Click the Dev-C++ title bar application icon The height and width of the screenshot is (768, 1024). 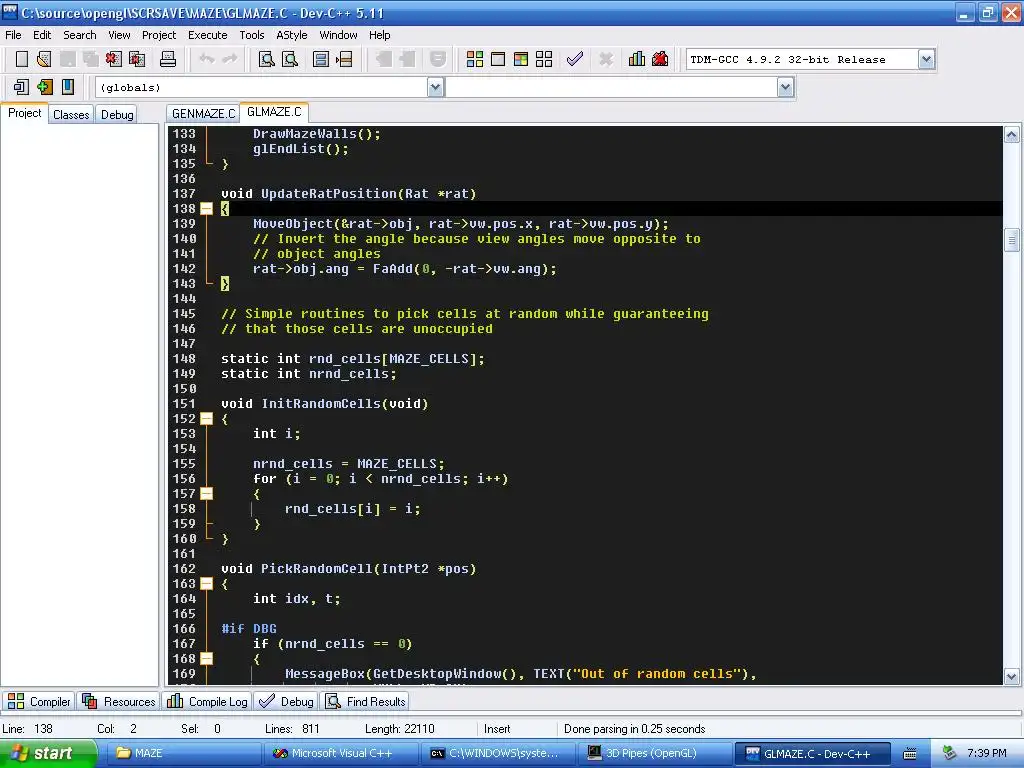point(10,12)
